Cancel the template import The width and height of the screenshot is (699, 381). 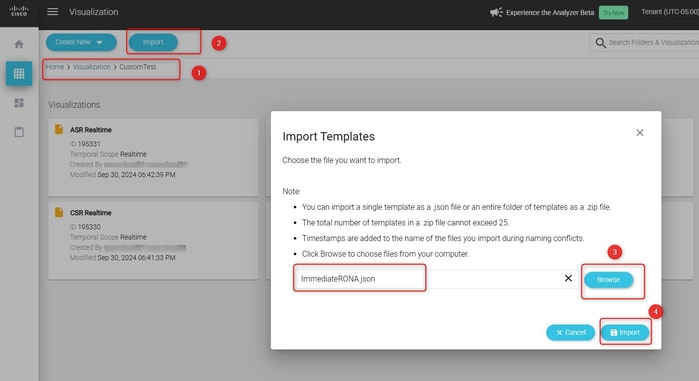coord(571,332)
